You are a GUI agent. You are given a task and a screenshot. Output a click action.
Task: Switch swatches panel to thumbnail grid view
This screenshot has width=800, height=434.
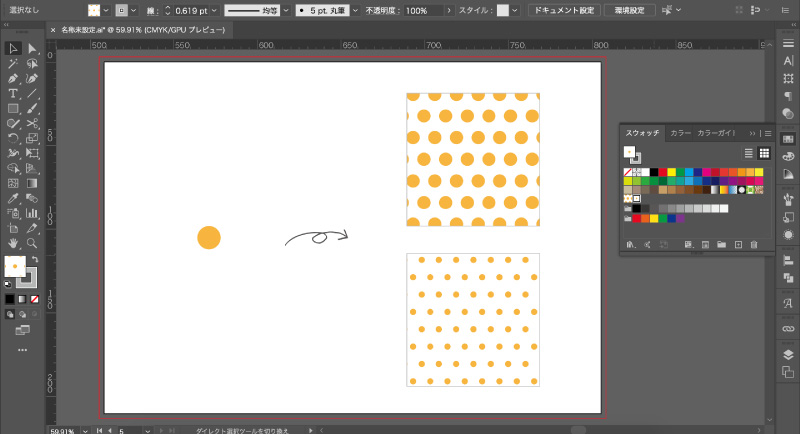click(x=763, y=153)
